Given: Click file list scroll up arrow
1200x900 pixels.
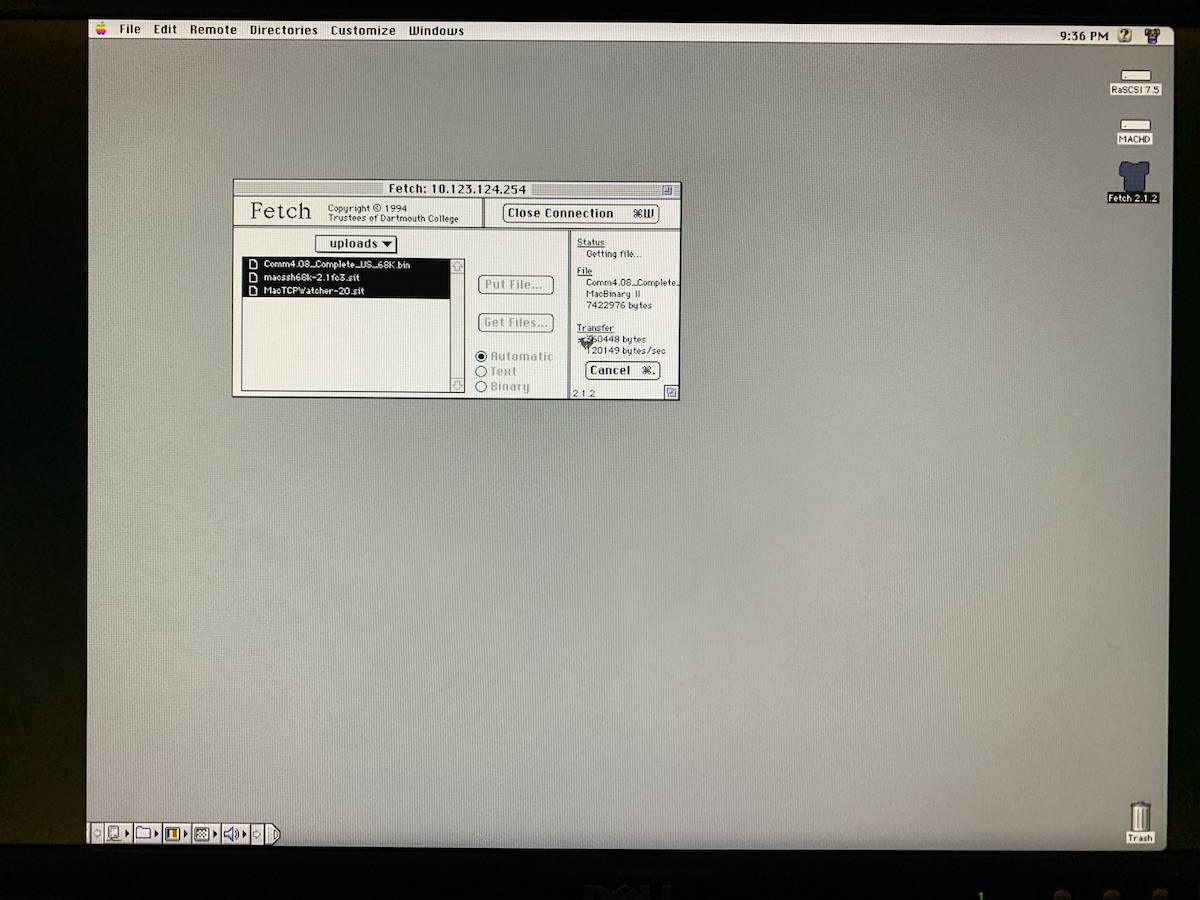Looking at the screenshot, I should click(x=457, y=266).
